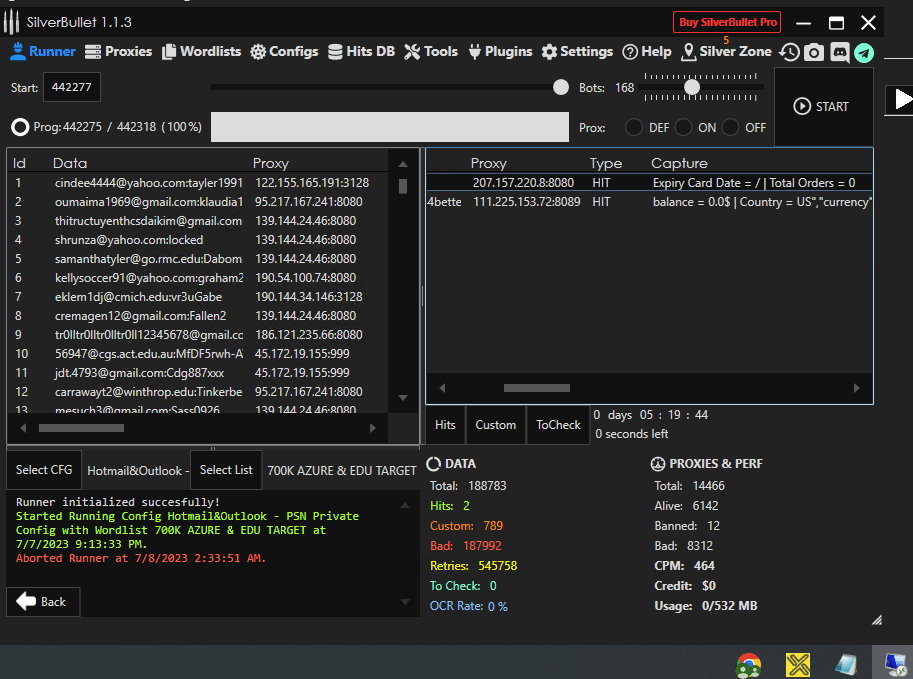Click the Telegram paper plane icon

click(863, 53)
